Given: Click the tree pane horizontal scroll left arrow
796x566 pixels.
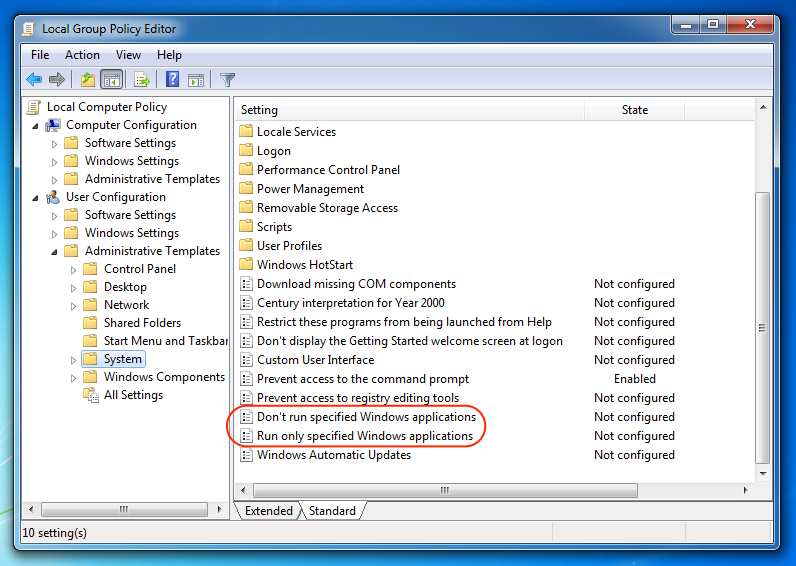Looking at the screenshot, I should (x=31, y=509).
